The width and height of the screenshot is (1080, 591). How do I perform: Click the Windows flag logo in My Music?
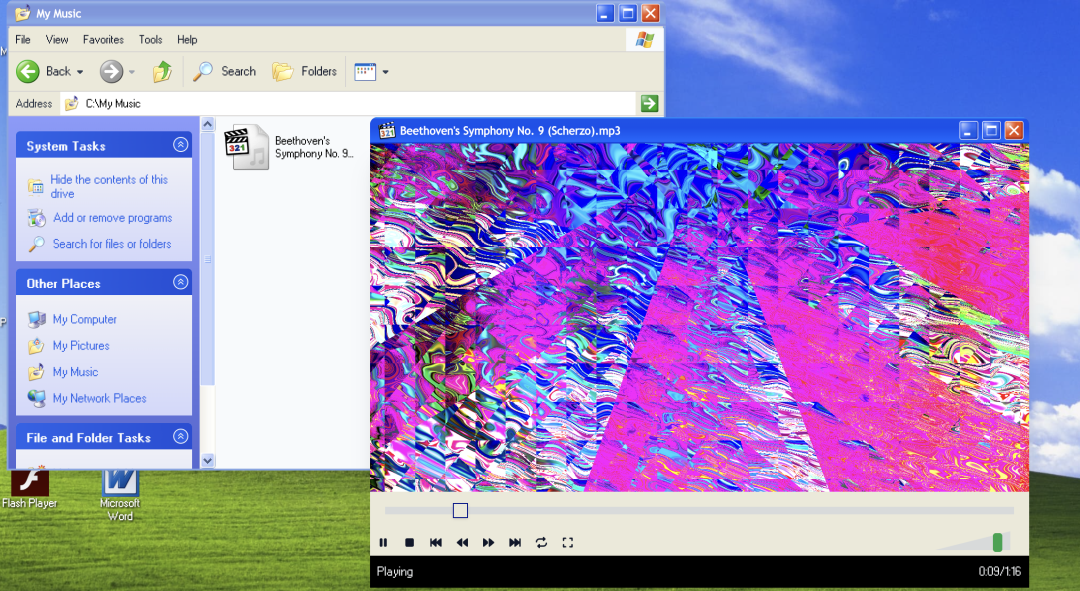[x=645, y=40]
